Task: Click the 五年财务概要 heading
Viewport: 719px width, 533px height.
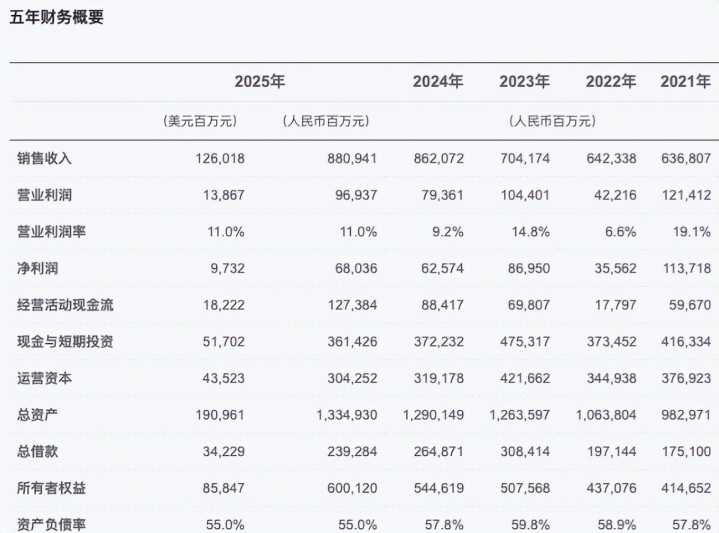Action: pos(56,17)
